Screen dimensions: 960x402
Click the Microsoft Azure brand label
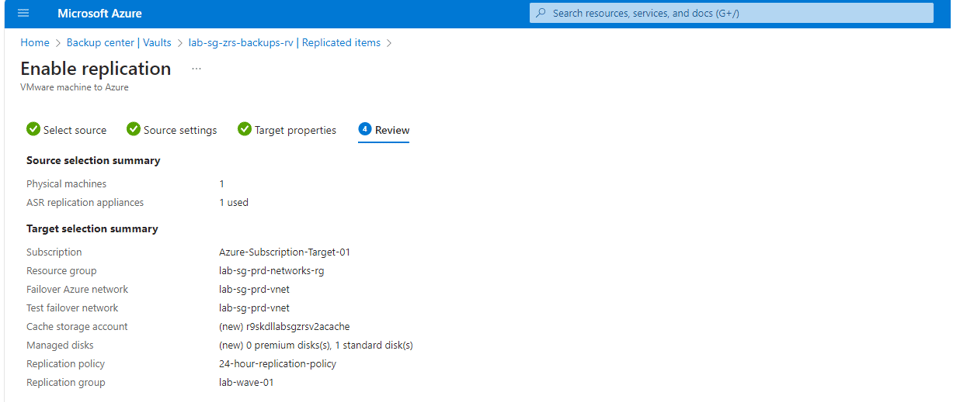tap(99, 13)
